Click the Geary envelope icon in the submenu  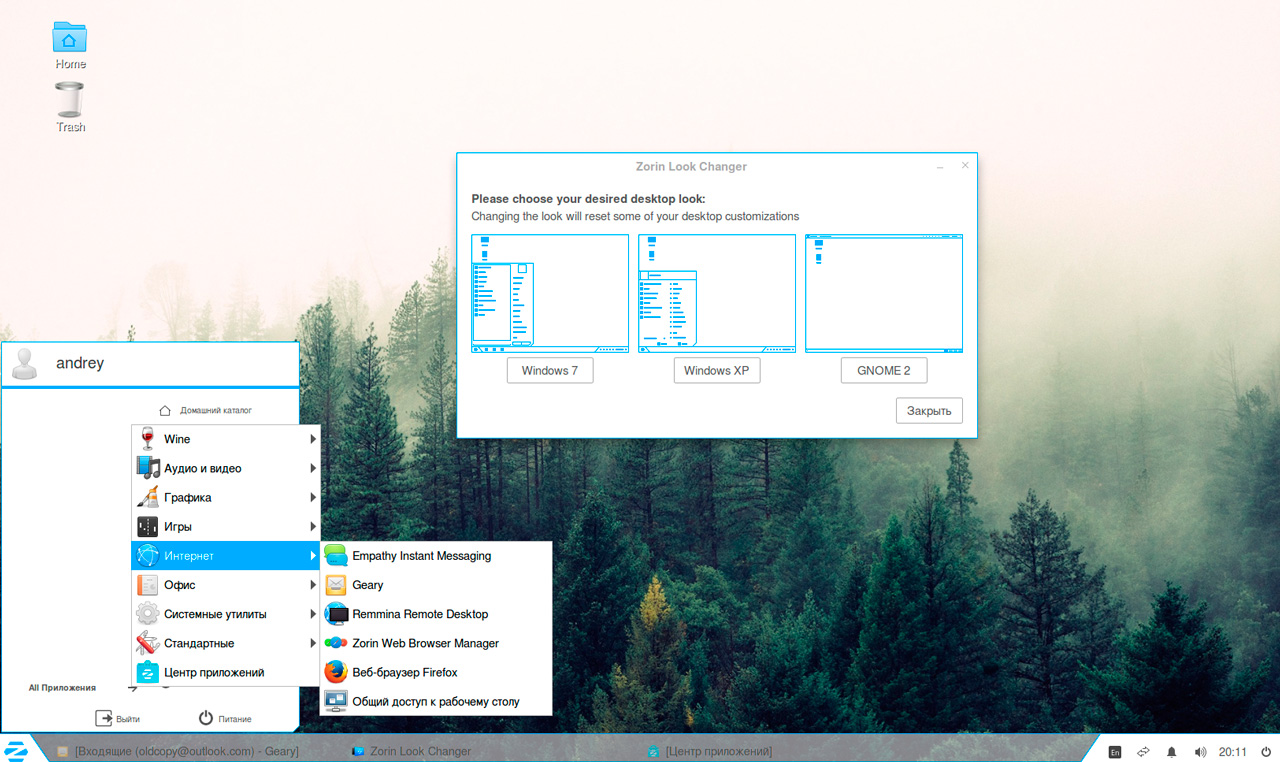click(336, 585)
